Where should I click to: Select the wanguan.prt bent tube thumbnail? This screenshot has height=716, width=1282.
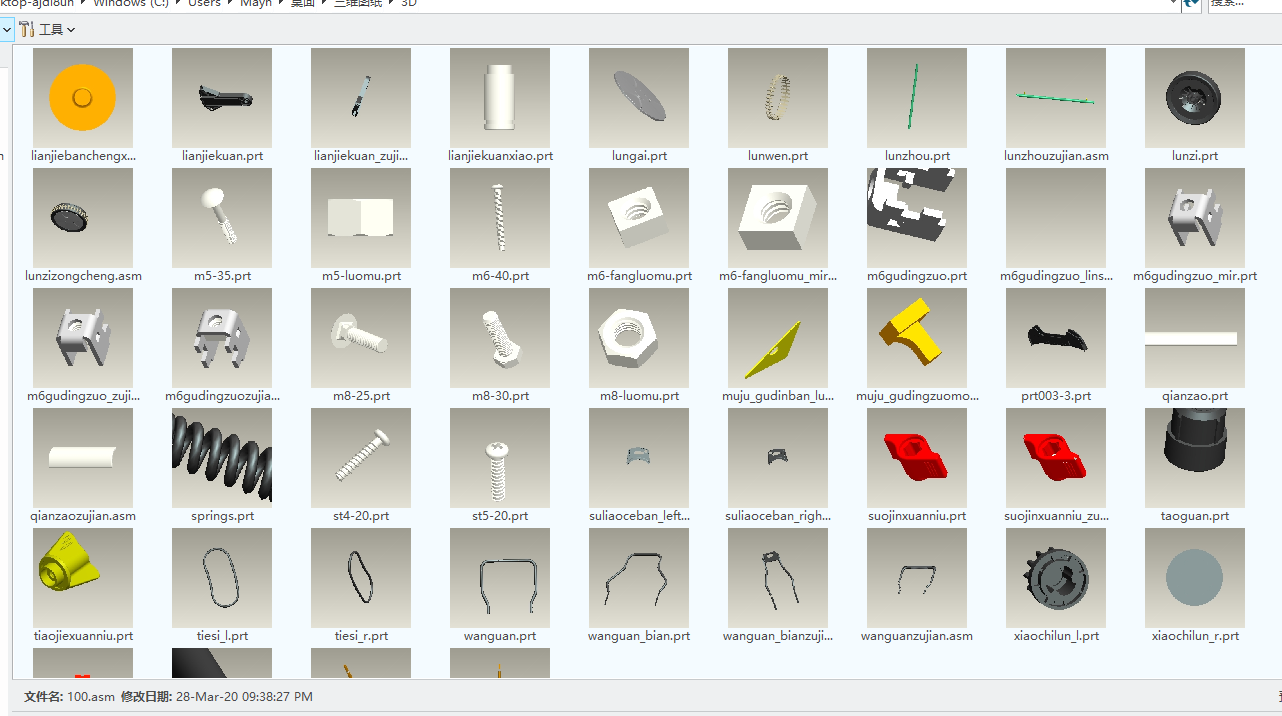(x=500, y=578)
